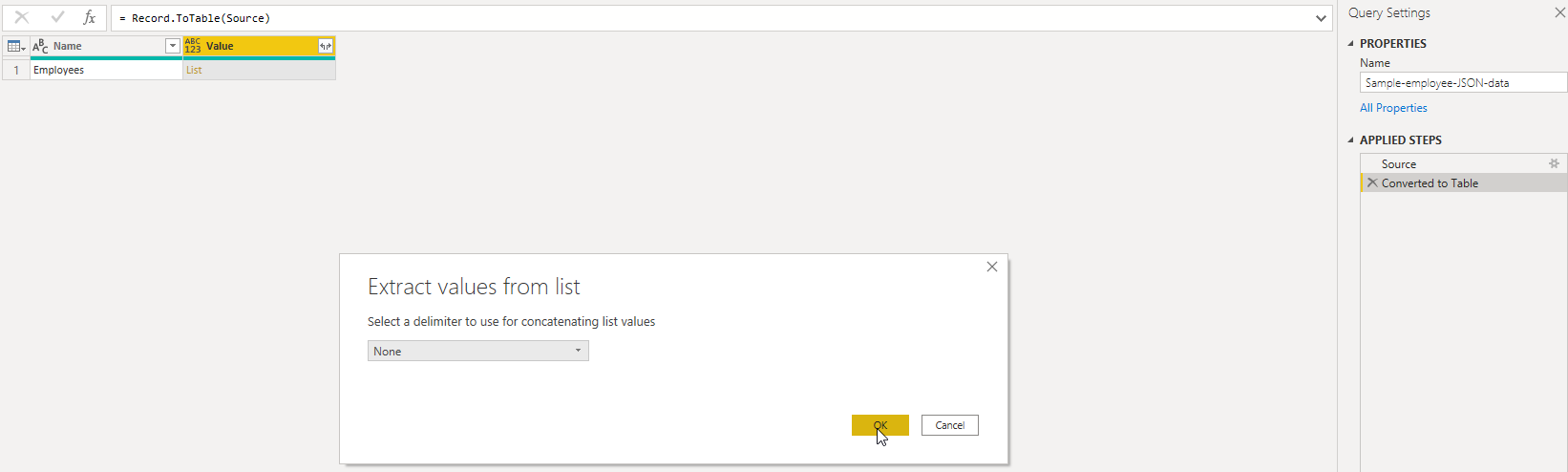Click Cancel in the dialog
The image size is (1568, 472).
pyautogui.click(x=950, y=425)
